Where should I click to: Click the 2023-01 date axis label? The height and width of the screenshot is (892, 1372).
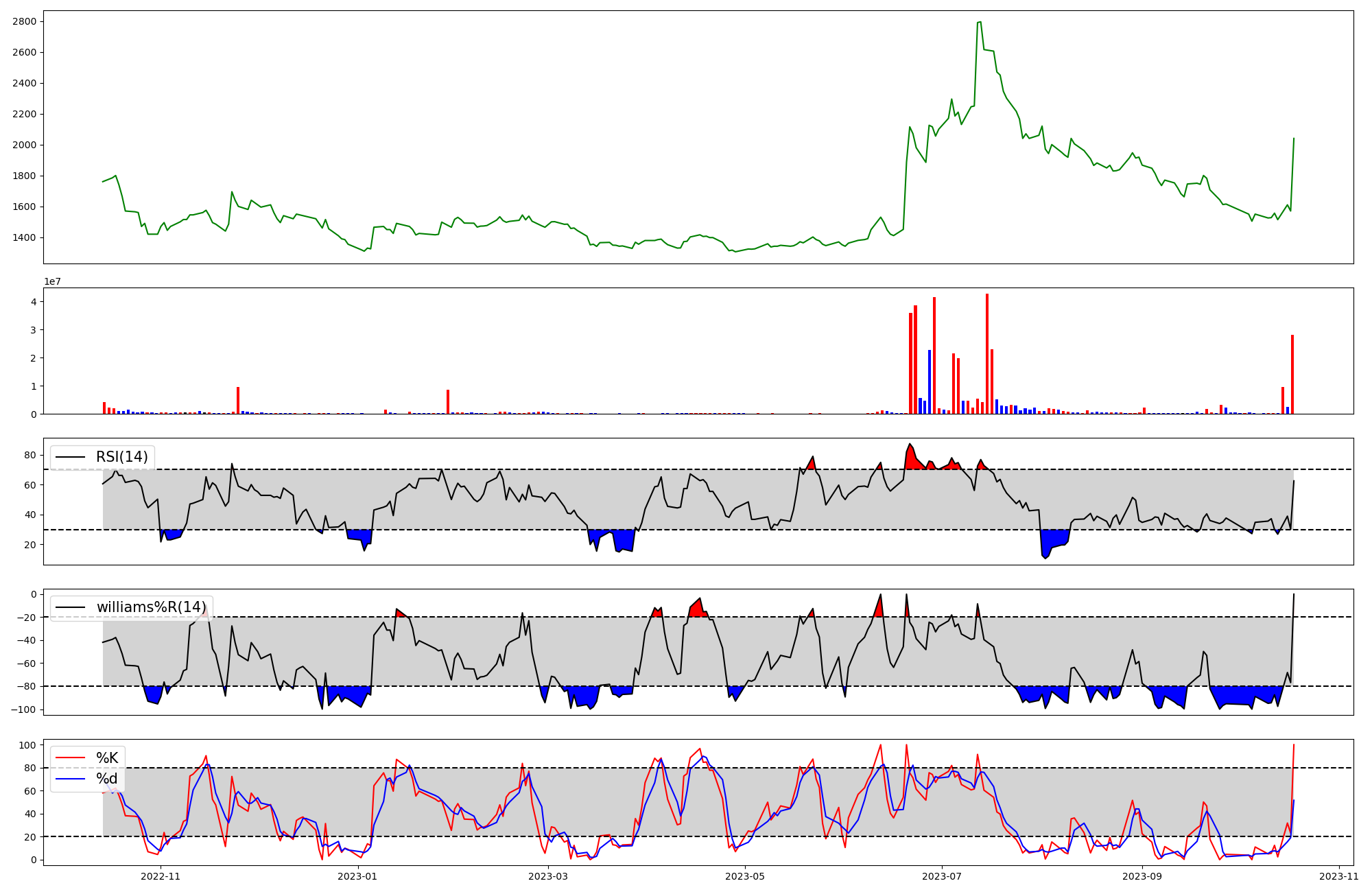click(x=357, y=876)
